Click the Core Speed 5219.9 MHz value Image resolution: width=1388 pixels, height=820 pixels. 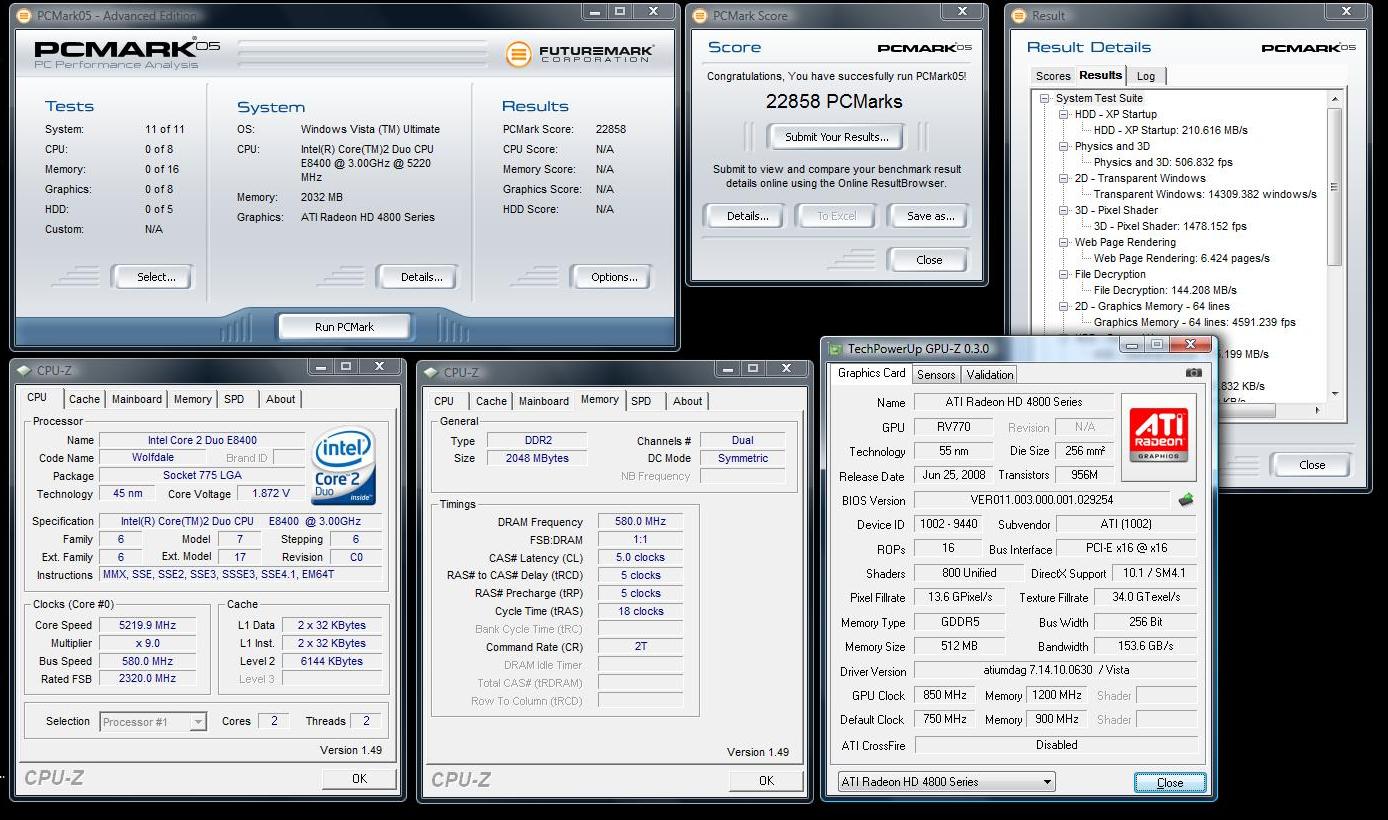147,625
